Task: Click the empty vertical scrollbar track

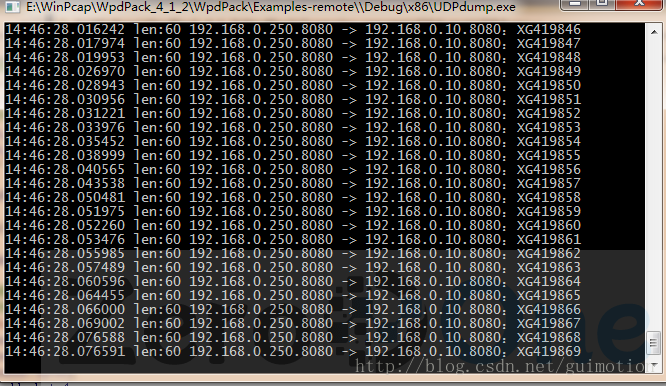Action: 653,183
